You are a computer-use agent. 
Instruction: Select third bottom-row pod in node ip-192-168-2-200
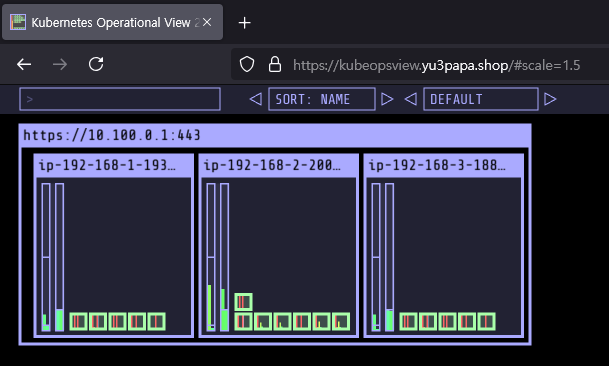282,322
